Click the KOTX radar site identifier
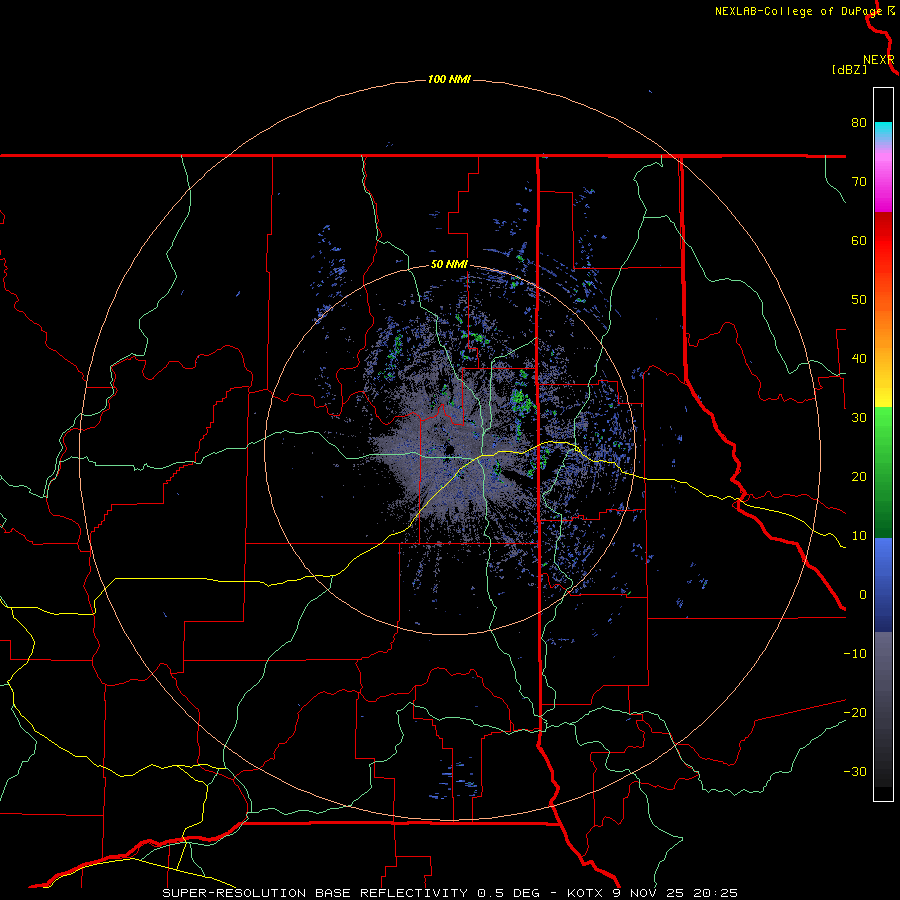Viewport: 900px width, 900px height. click(585, 893)
